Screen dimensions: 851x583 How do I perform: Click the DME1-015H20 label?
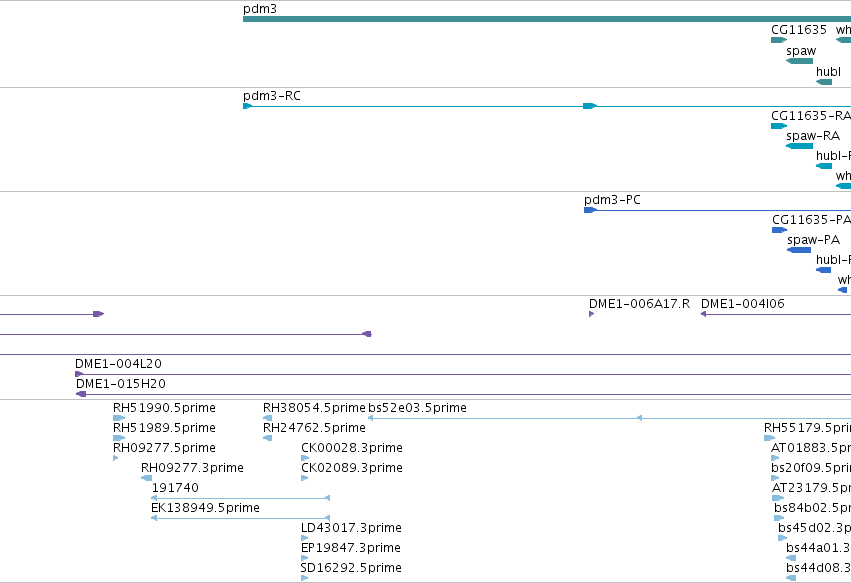pyautogui.click(x=120, y=384)
